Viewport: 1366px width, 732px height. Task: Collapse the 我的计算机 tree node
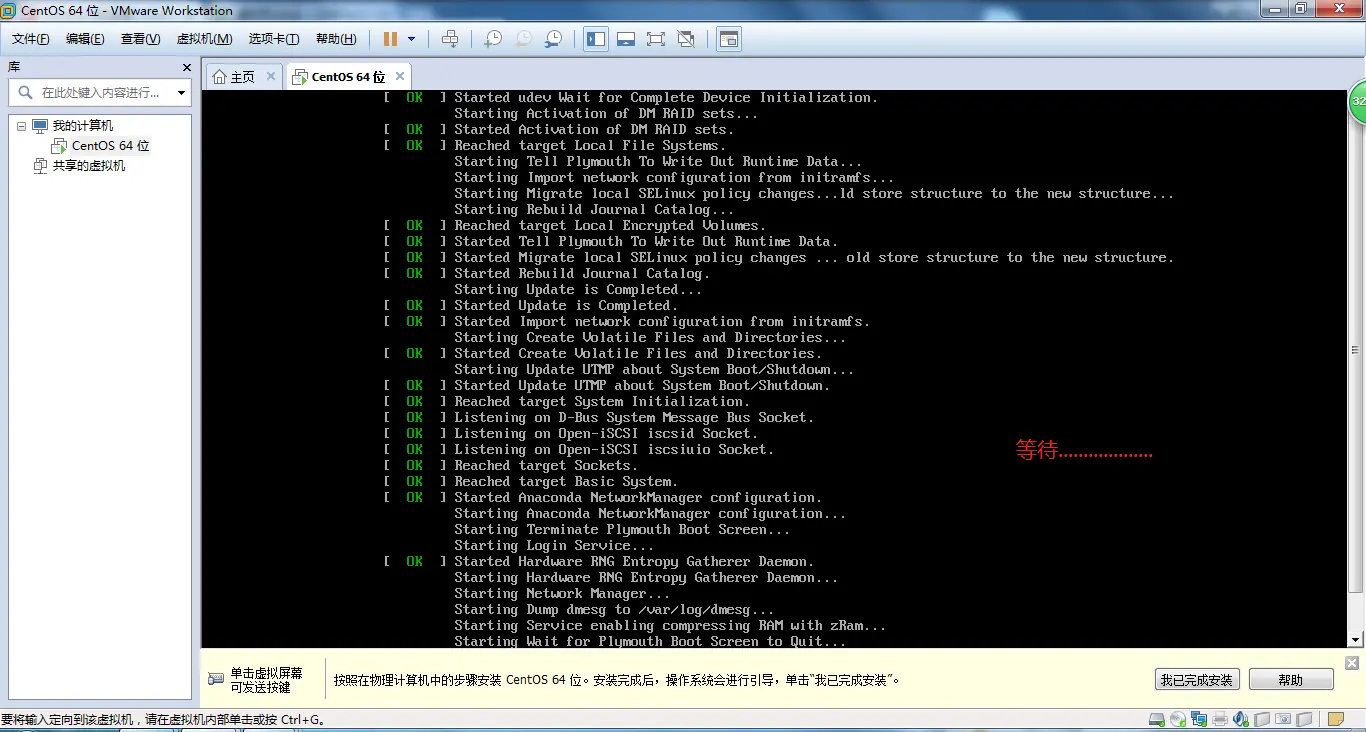coord(21,126)
